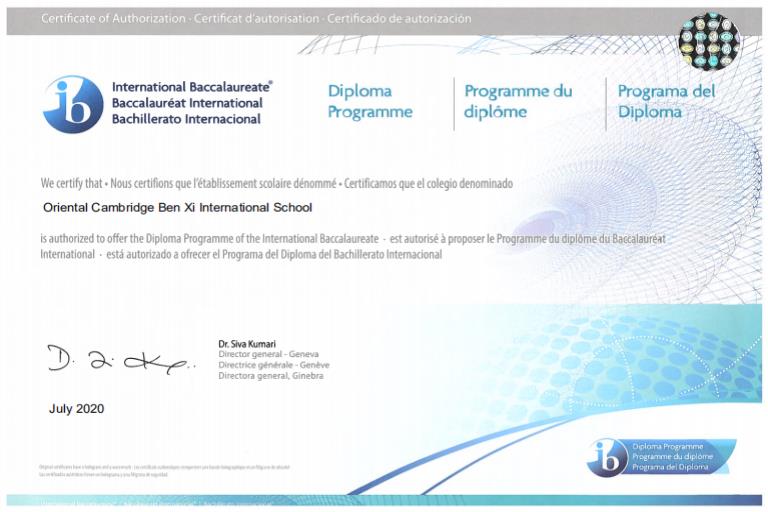Click 'Certificat d'autorisation' header text
The image size is (768, 512).
(257, 19)
